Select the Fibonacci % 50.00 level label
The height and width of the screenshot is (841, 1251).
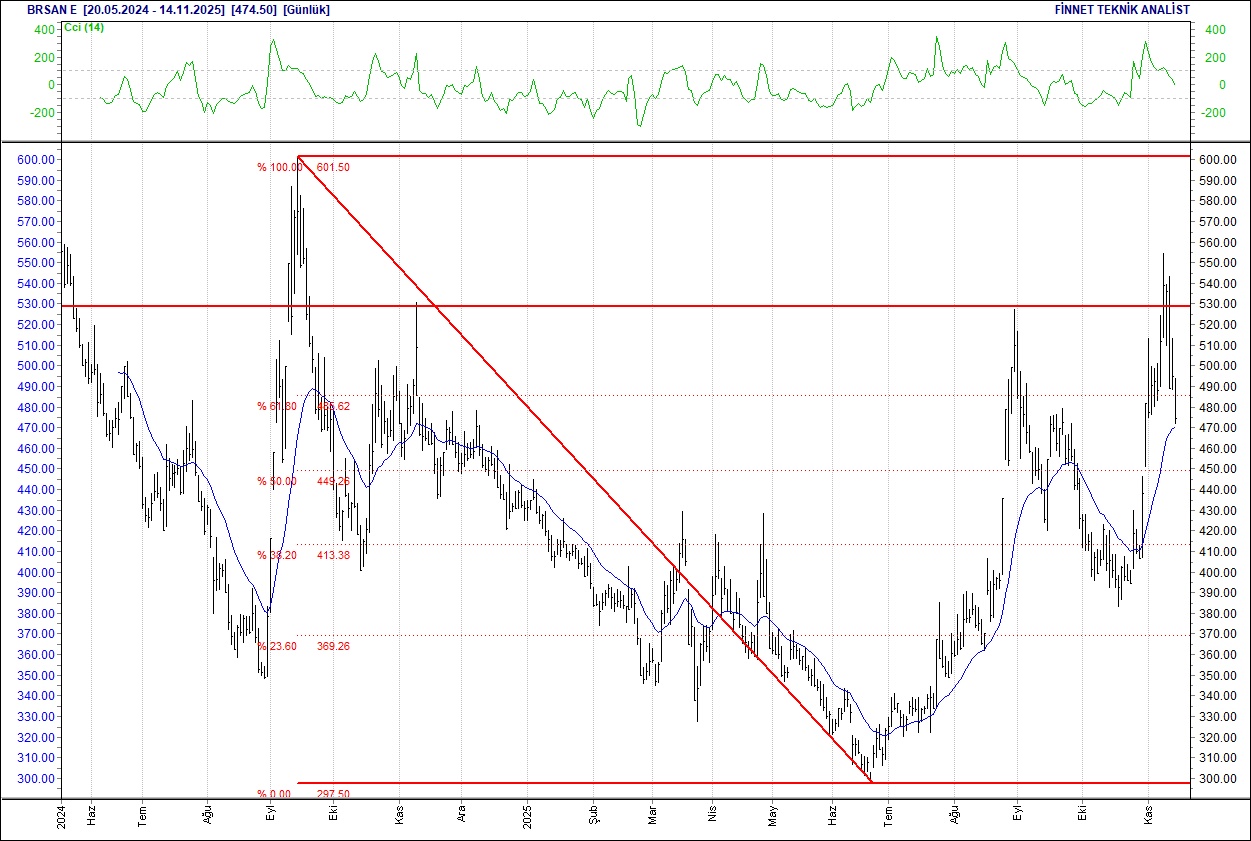276,481
